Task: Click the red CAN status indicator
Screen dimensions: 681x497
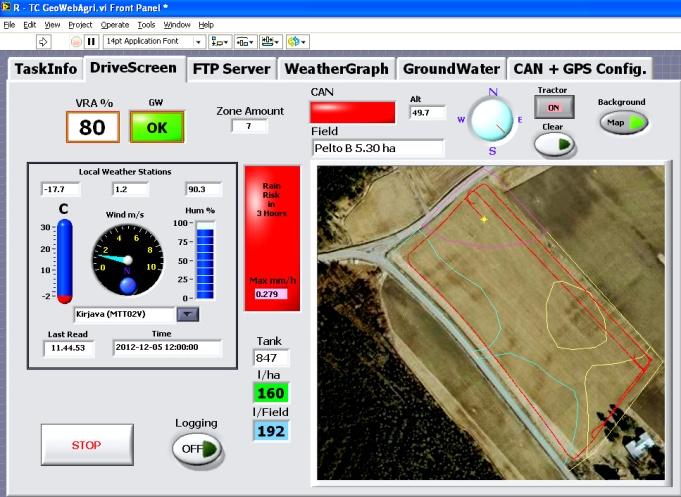Action: (352, 112)
